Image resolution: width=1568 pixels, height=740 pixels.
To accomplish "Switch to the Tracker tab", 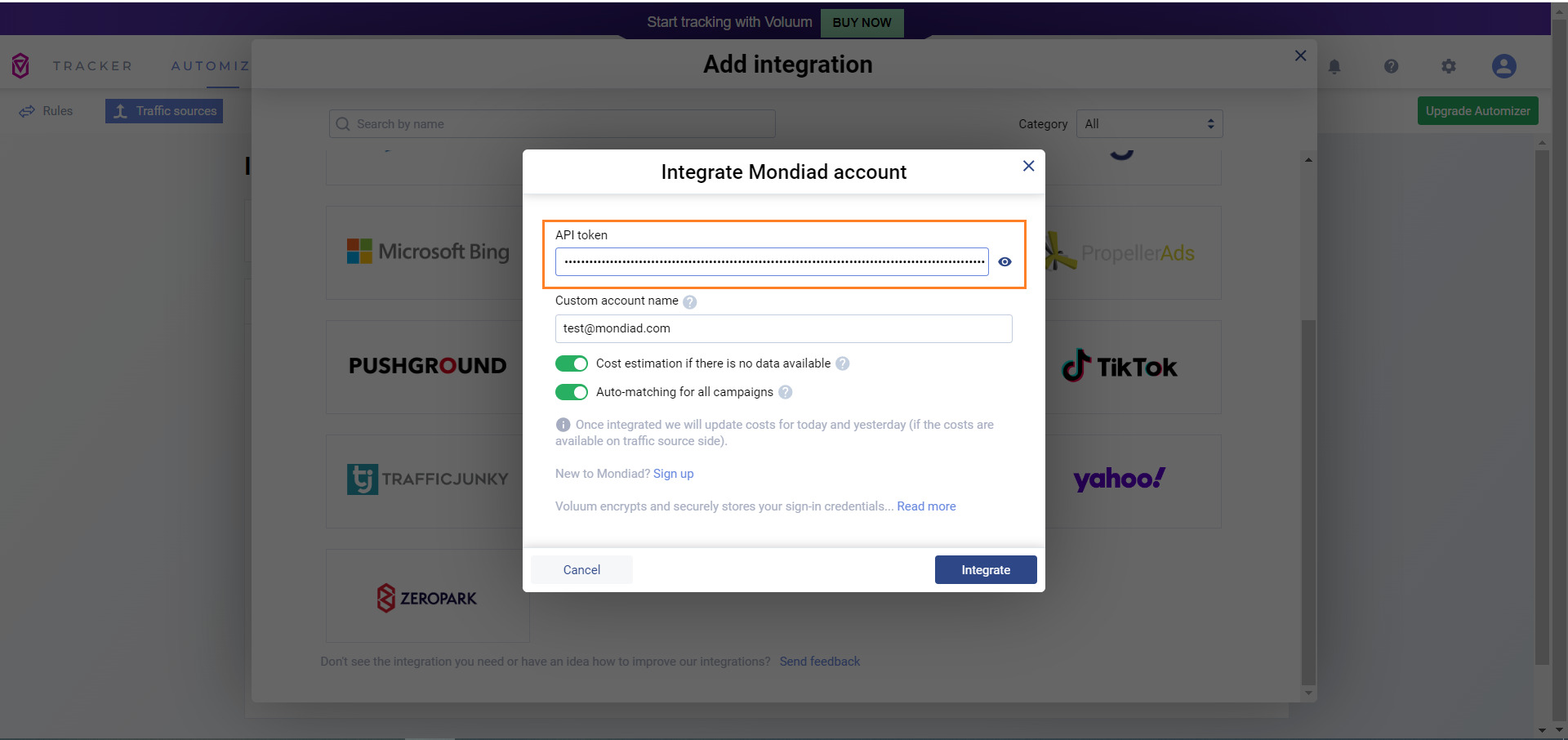I will coord(92,66).
